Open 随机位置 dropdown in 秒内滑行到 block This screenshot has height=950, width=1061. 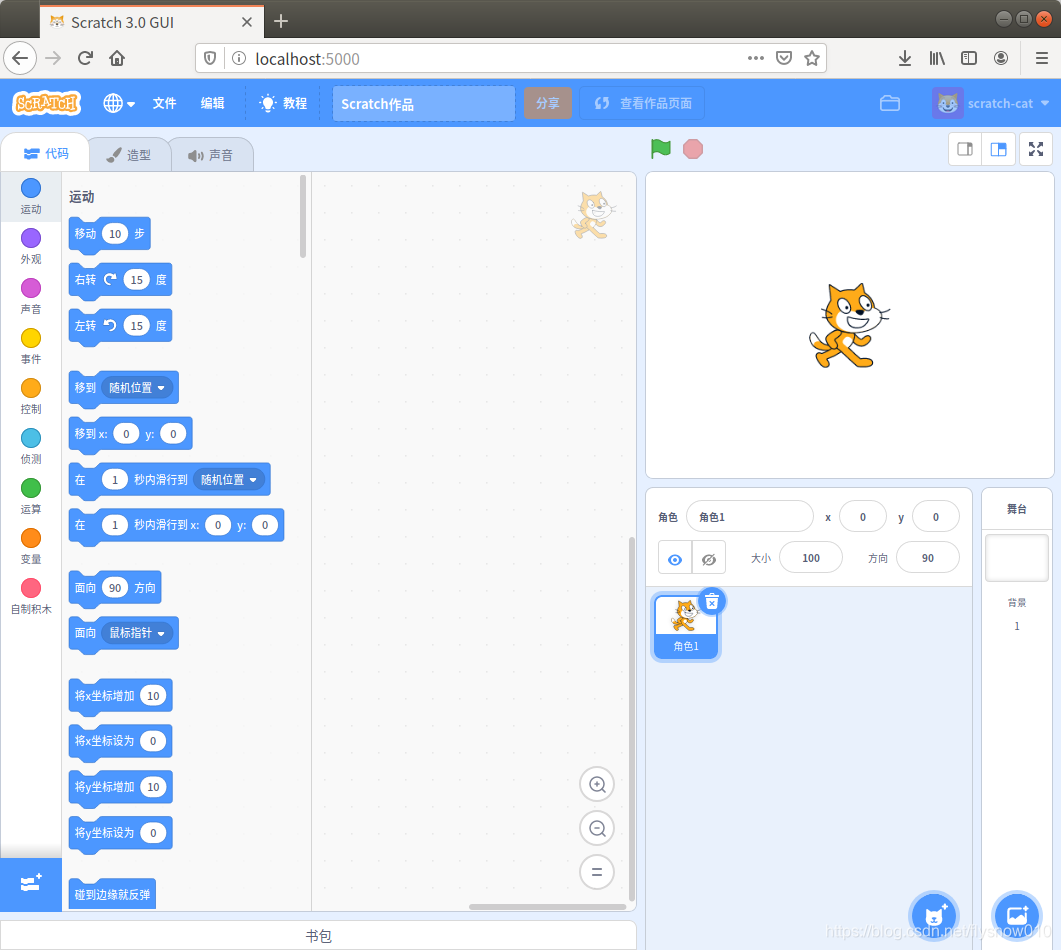[229, 480]
